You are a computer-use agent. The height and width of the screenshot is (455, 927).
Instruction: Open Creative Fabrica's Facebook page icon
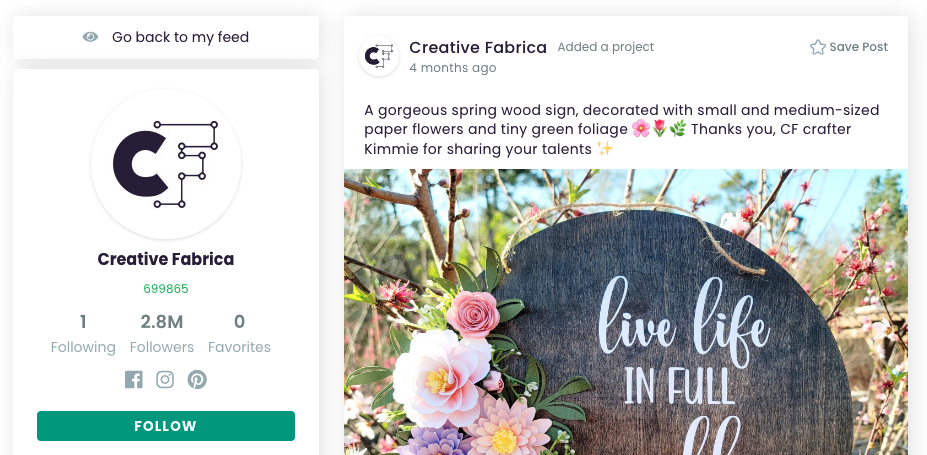(134, 379)
